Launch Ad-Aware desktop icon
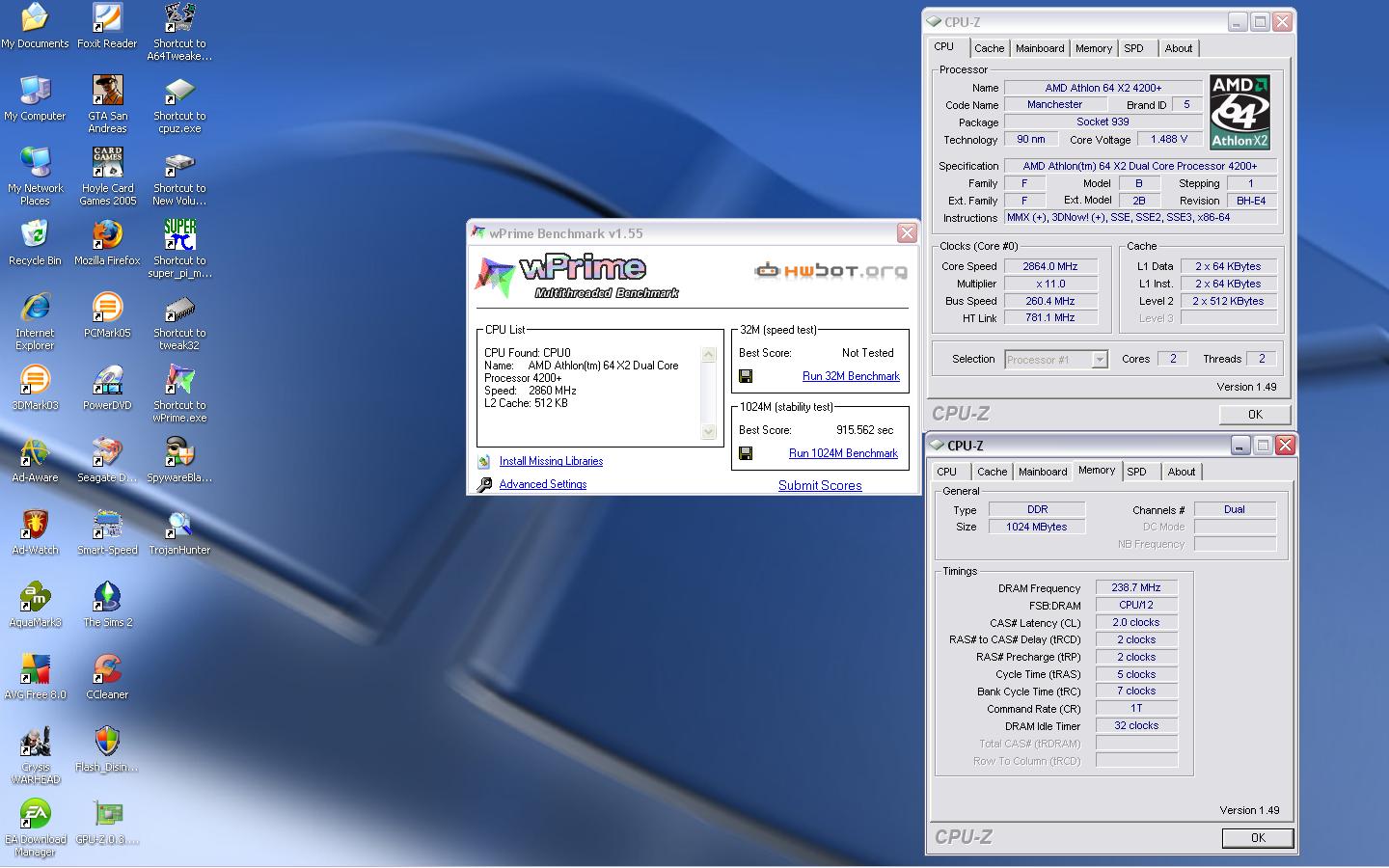Screen dimensions: 1389x868 (x=35, y=460)
